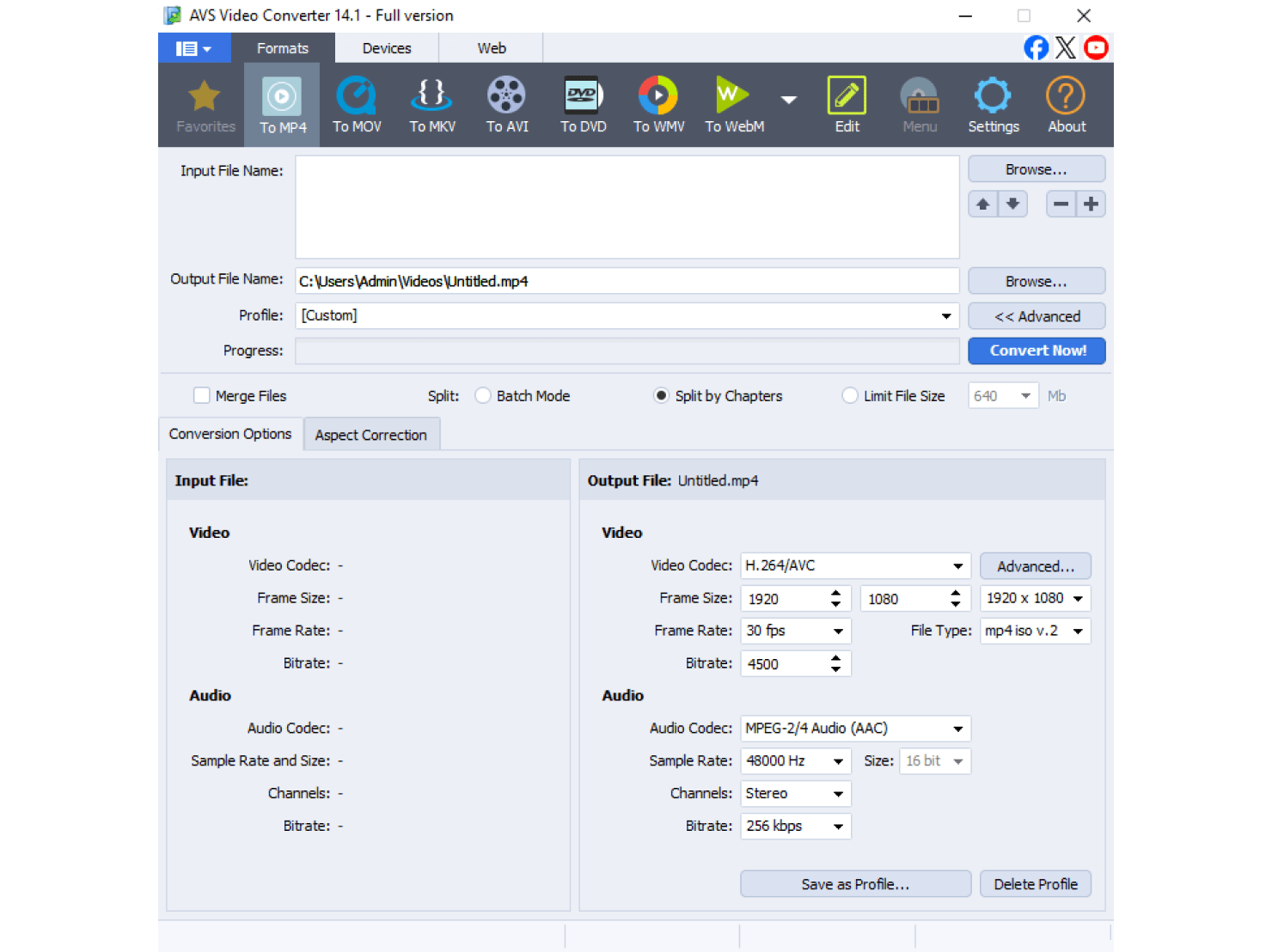Click the Output File Name text field
The width and height of the screenshot is (1272, 952).
(x=627, y=281)
